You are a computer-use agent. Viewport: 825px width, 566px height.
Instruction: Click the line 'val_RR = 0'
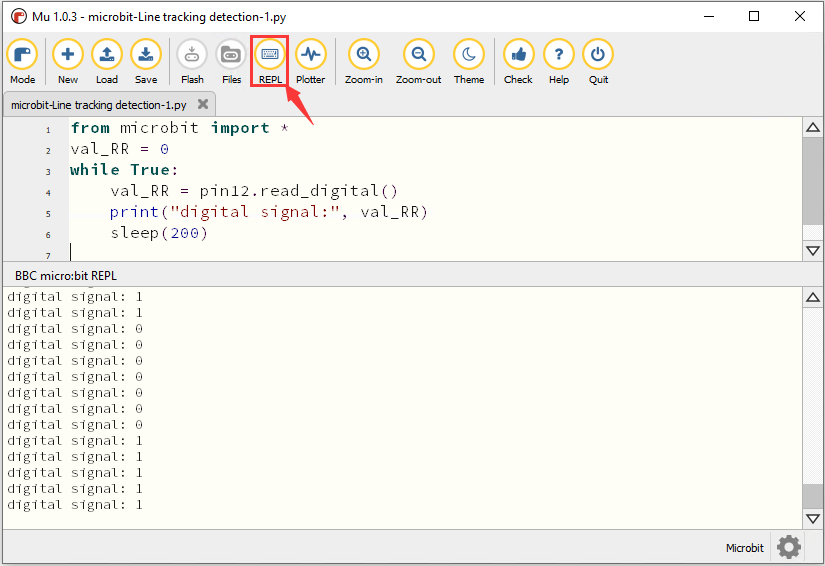(x=119, y=149)
